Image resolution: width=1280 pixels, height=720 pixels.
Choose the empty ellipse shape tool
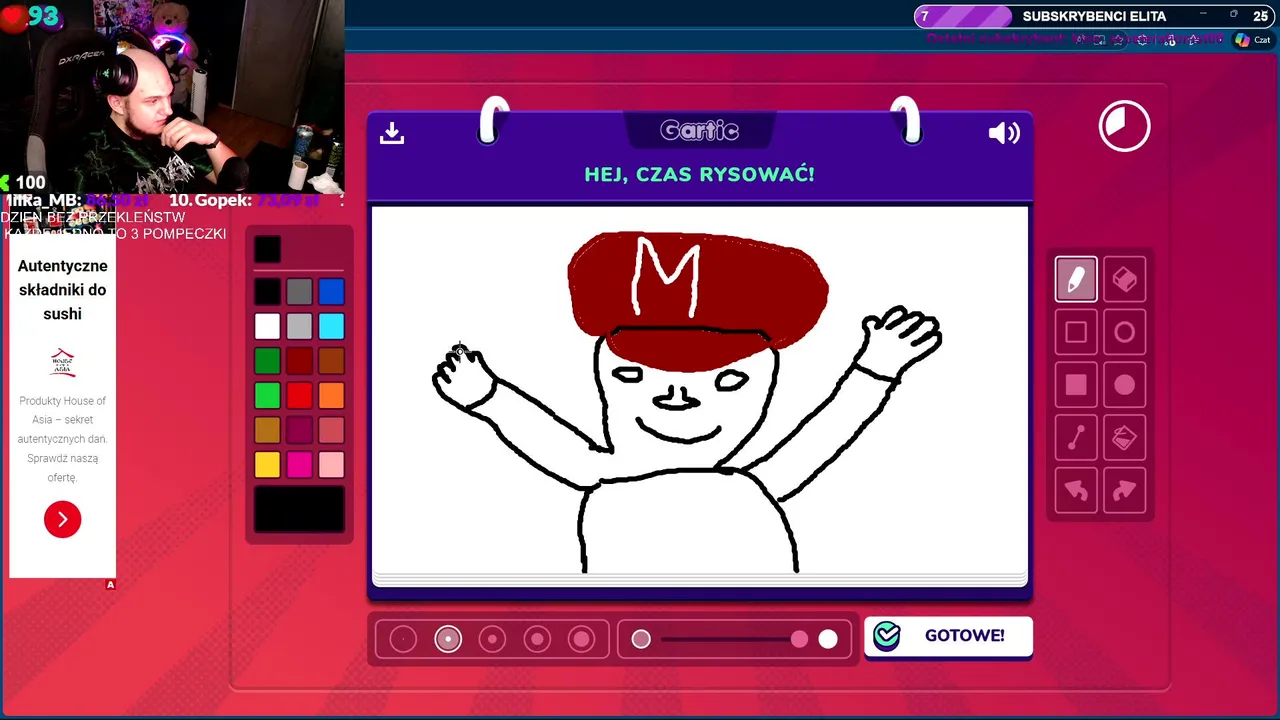pyautogui.click(x=1125, y=332)
